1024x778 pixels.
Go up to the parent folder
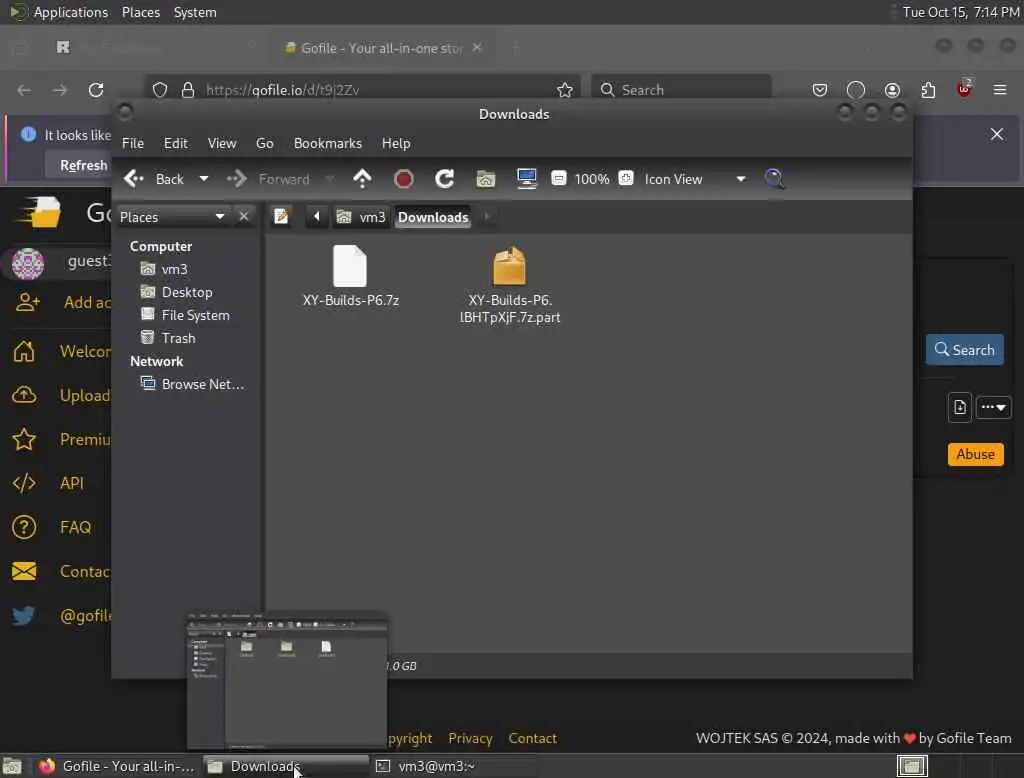[x=362, y=179]
